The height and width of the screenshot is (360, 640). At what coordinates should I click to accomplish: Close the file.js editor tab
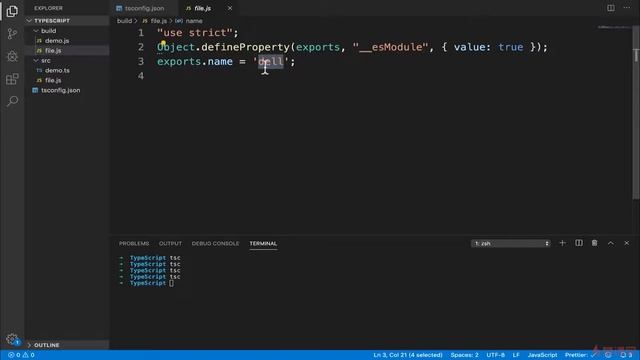click(230, 8)
